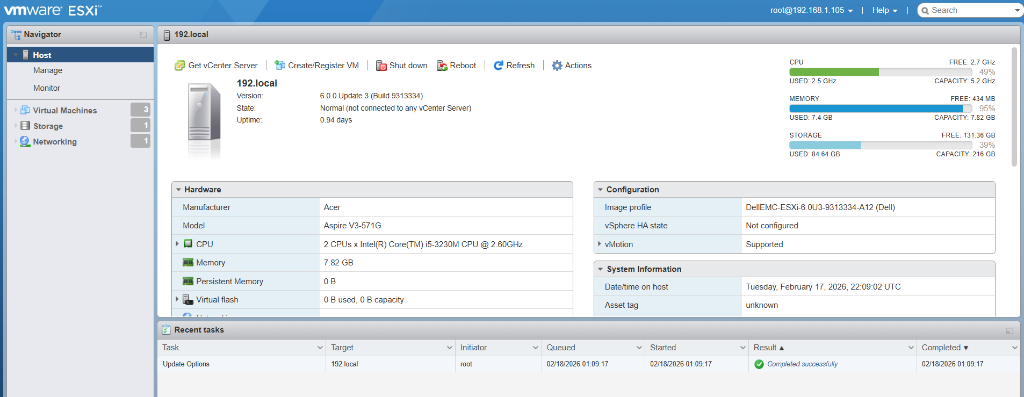The width and height of the screenshot is (1024, 397).
Task: Open Virtual Machines in Navigator
Action: [x=65, y=110]
